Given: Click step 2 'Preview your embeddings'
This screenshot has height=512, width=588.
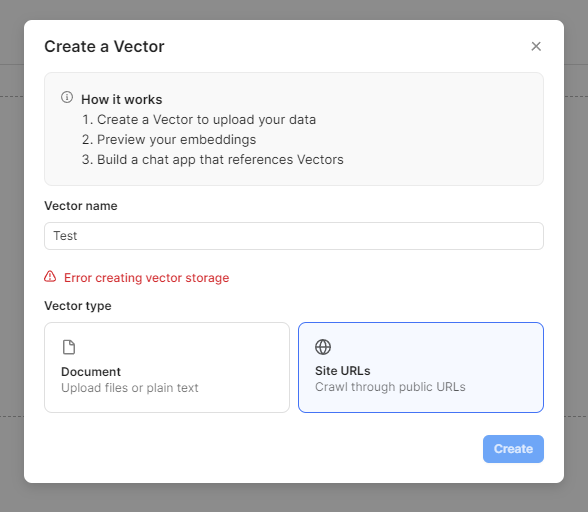Looking at the screenshot, I should (169, 140).
